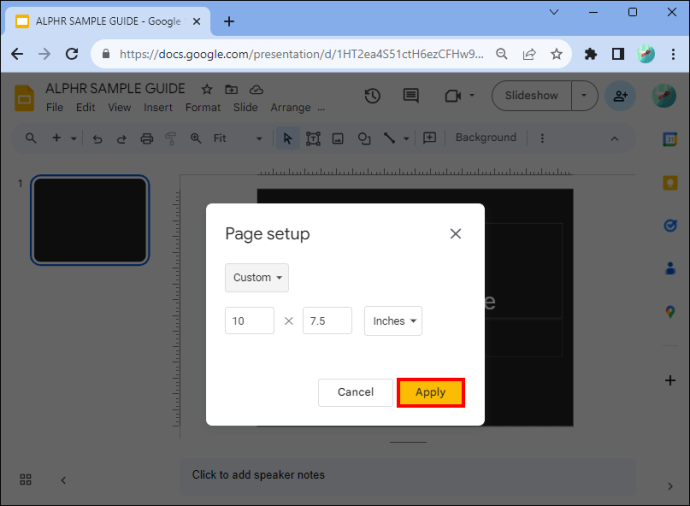
Task: Select the width field showing 10
Action: point(250,321)
